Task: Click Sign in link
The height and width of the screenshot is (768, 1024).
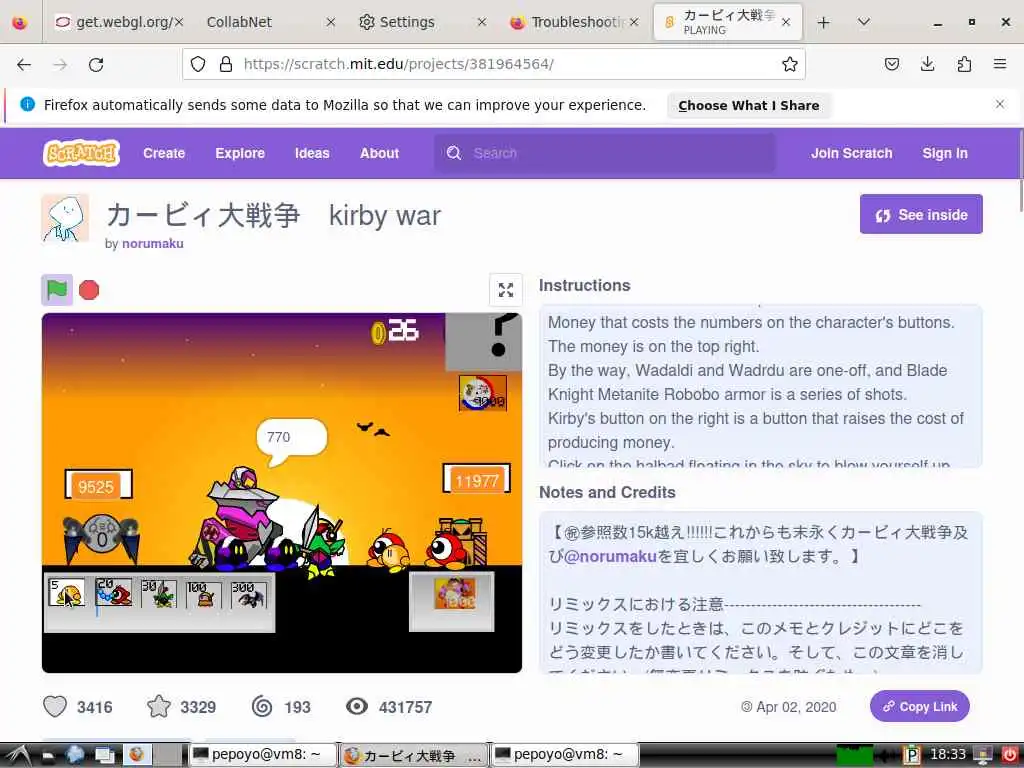Action: (944, 153)
